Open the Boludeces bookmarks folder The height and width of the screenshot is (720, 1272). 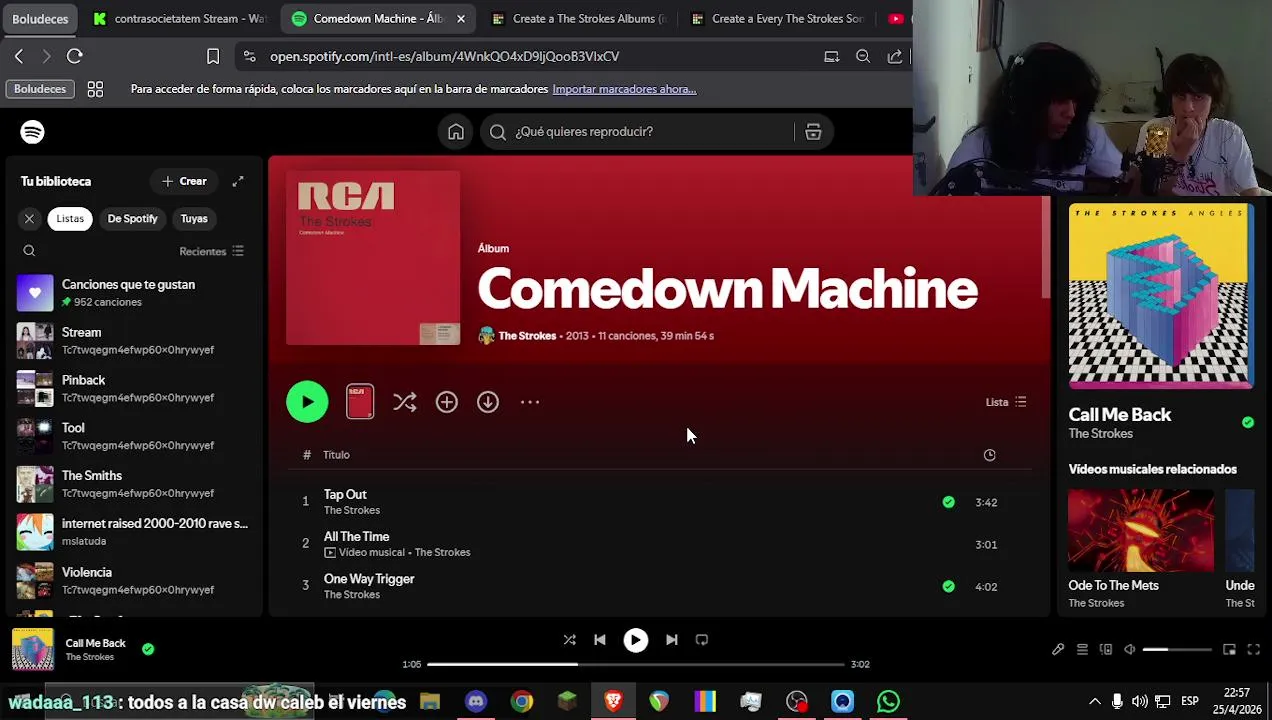tap(40, 89)
